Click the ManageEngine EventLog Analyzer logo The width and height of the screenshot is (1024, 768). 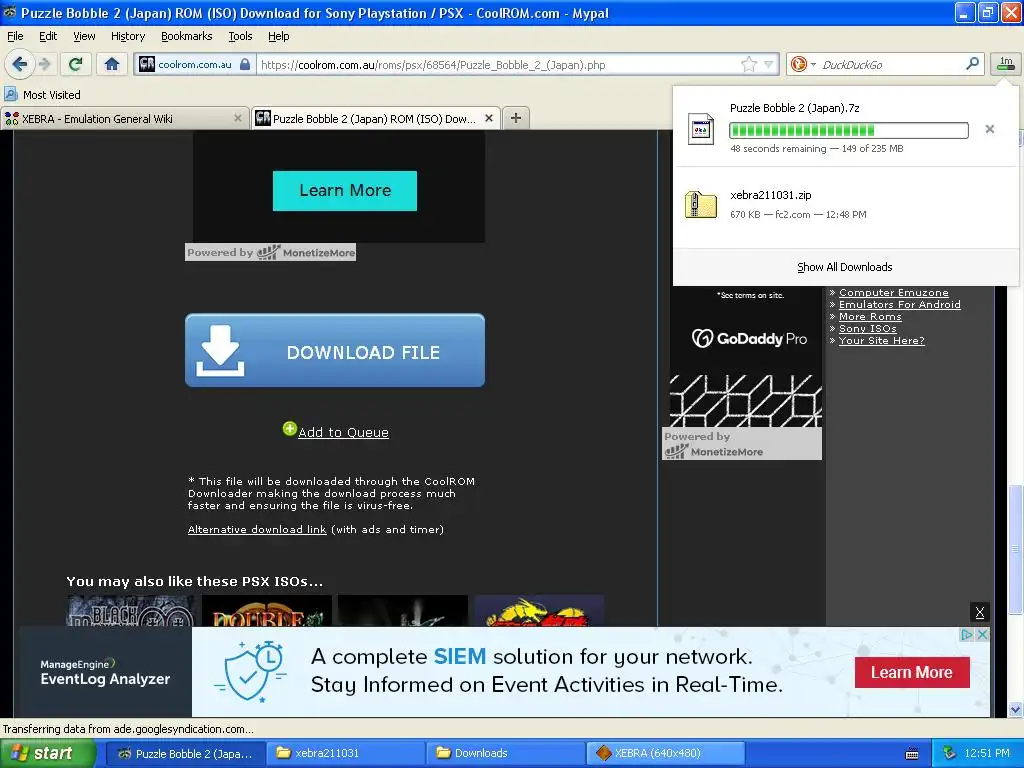(x=105, y=672)
